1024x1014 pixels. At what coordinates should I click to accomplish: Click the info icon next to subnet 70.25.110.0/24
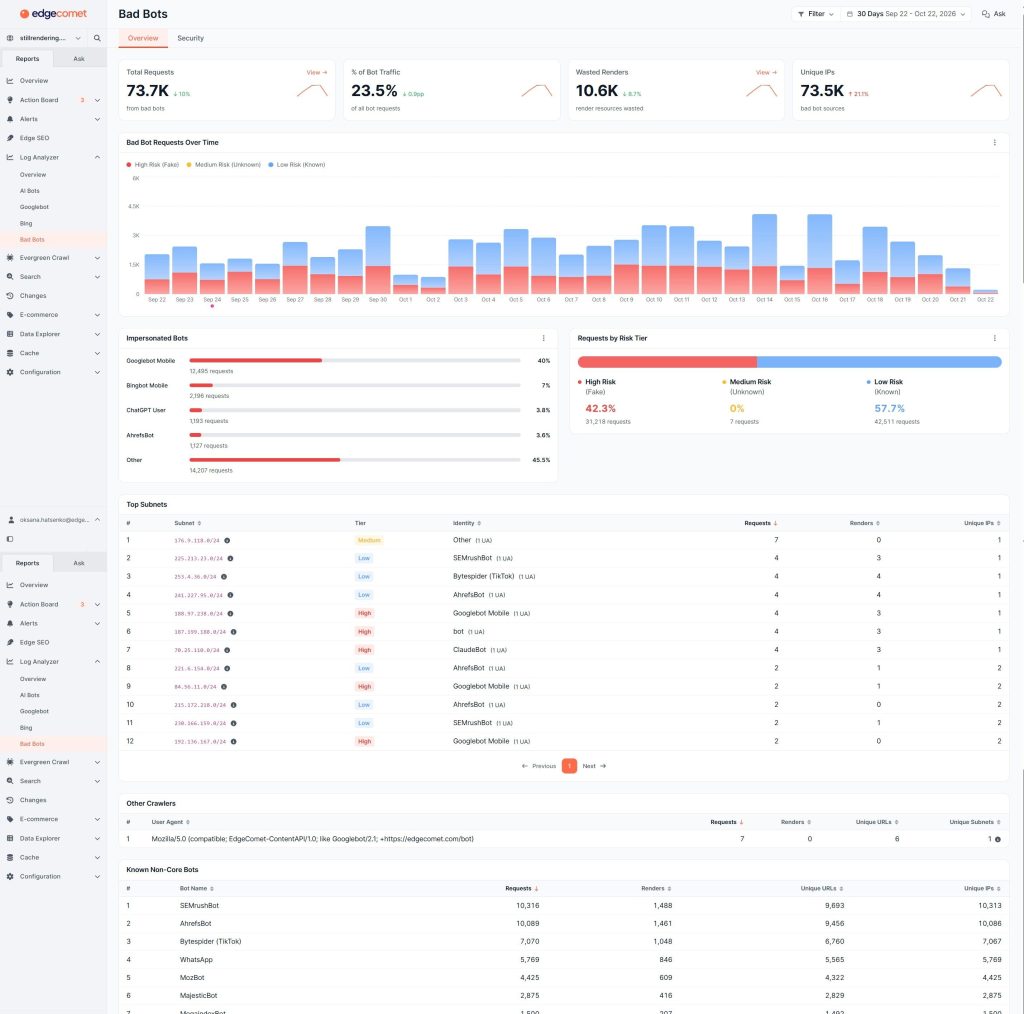click(x=227, y=650)
